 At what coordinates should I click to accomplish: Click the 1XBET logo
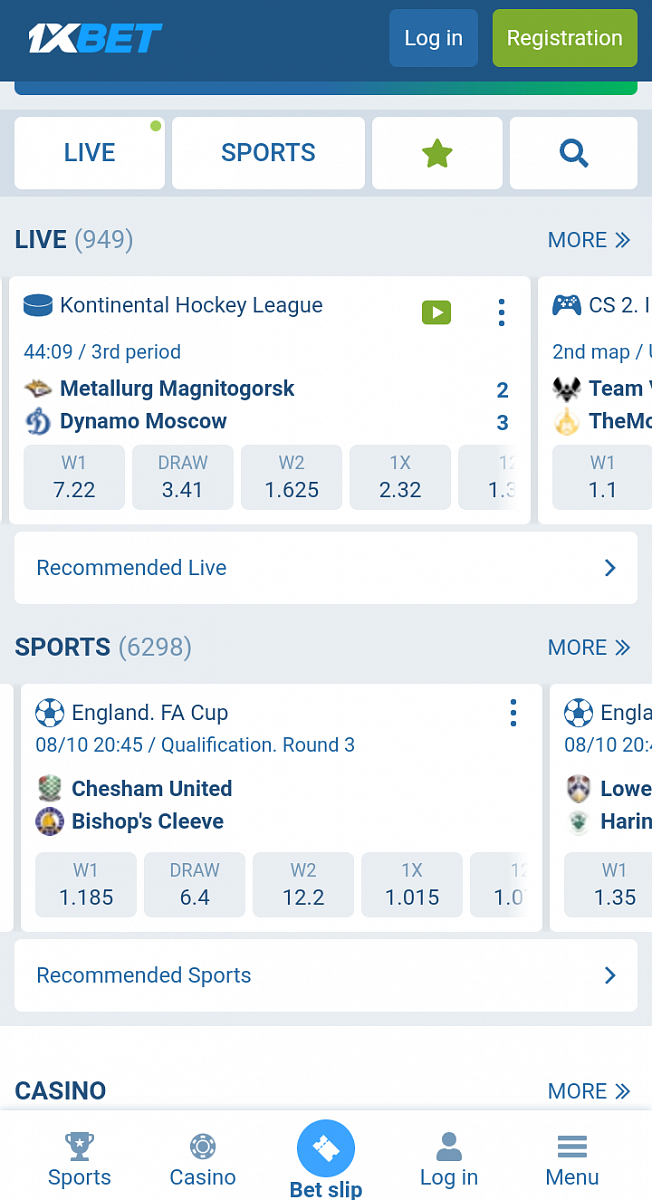(95, 38)
